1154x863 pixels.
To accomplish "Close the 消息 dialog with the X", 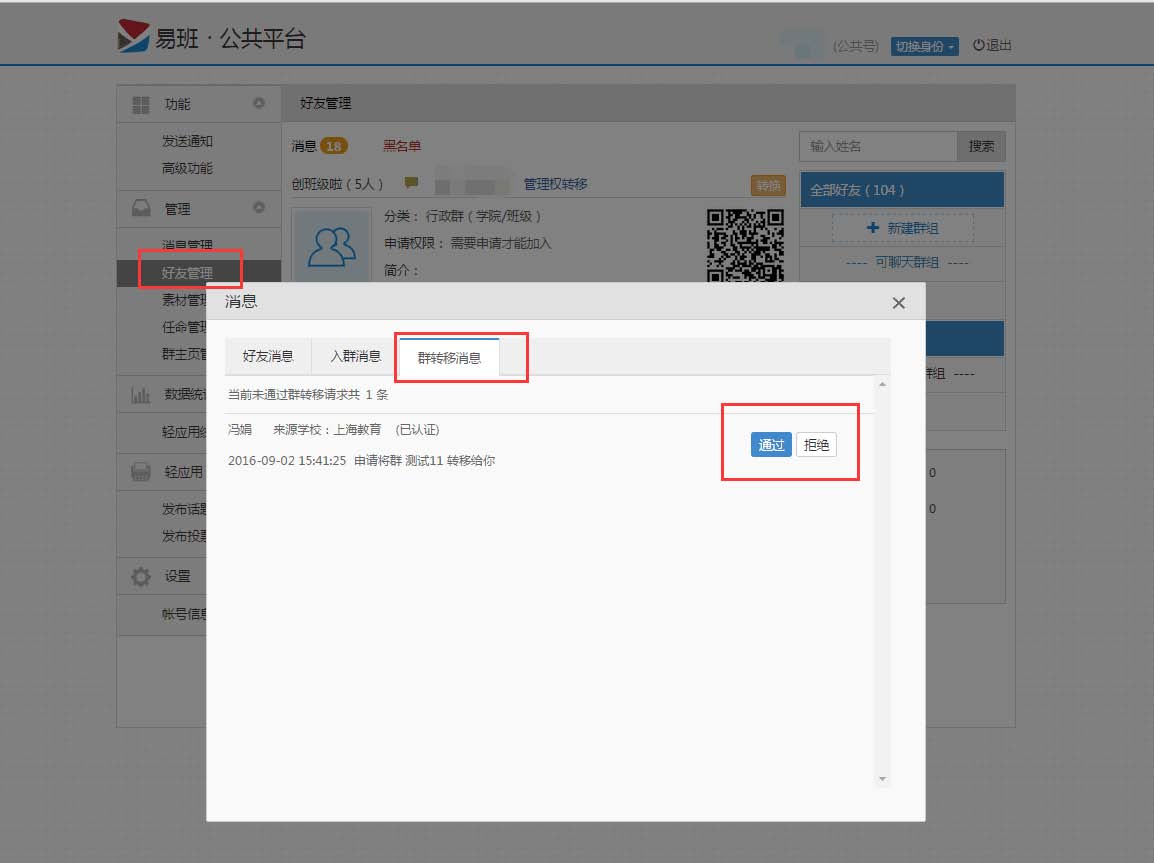I will tap(898, 303).
